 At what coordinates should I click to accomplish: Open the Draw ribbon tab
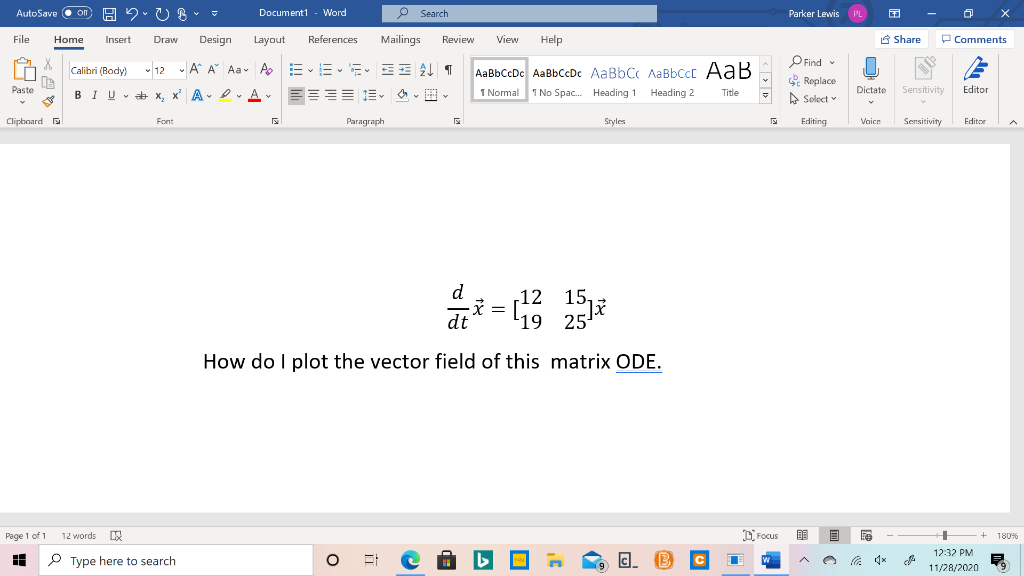click(x=167, y=40)
